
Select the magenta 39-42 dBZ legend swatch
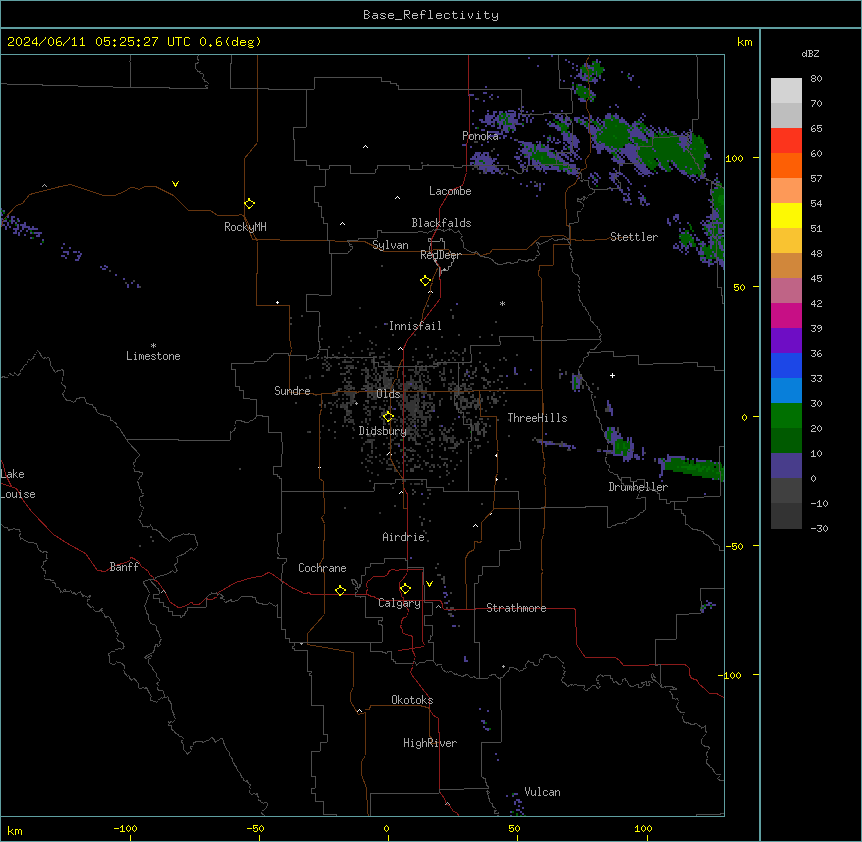click(786, 315)
